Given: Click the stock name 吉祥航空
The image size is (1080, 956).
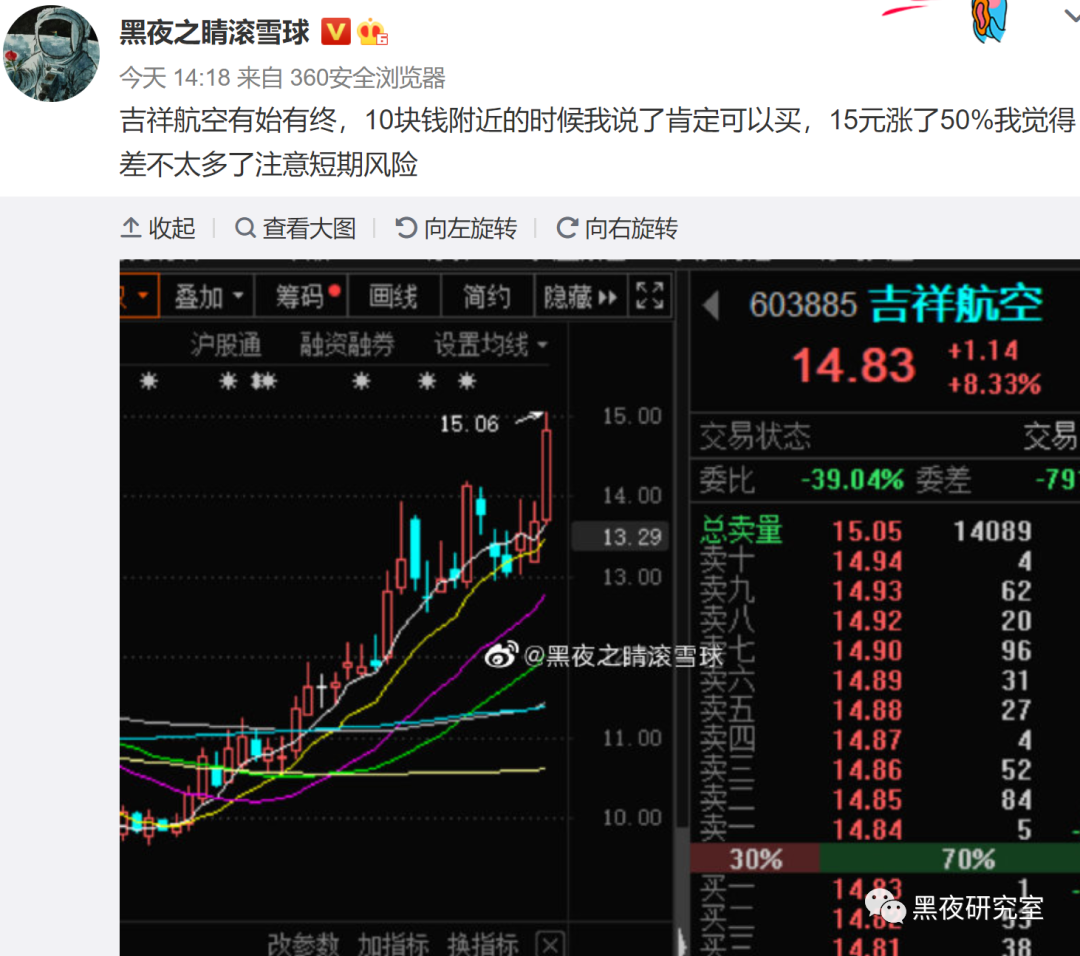Looking at the screenshot, I should click(x=956, y=303).
